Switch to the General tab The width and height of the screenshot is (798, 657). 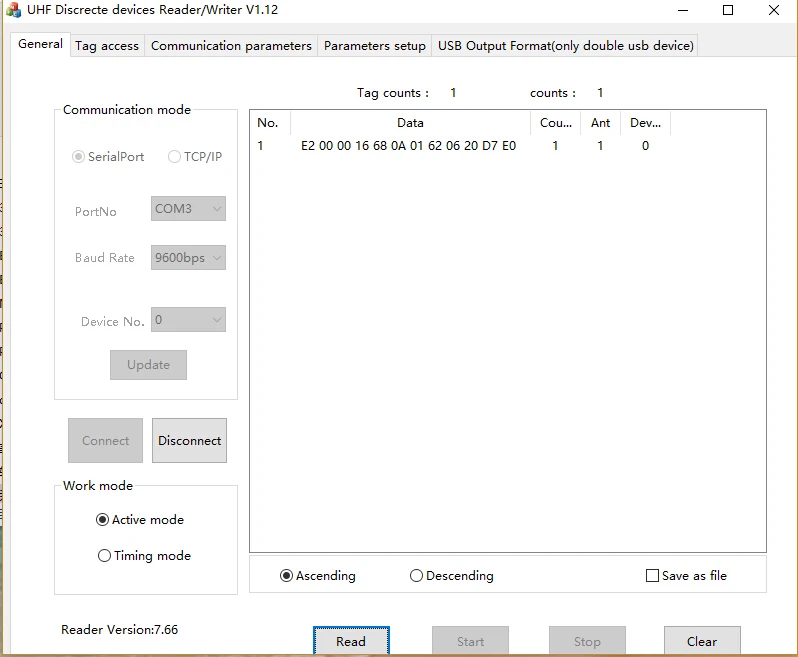click(40, 44)
